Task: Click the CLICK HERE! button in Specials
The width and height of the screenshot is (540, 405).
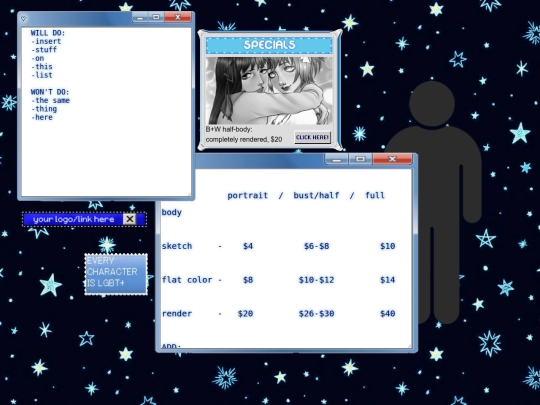Action: 312,137
